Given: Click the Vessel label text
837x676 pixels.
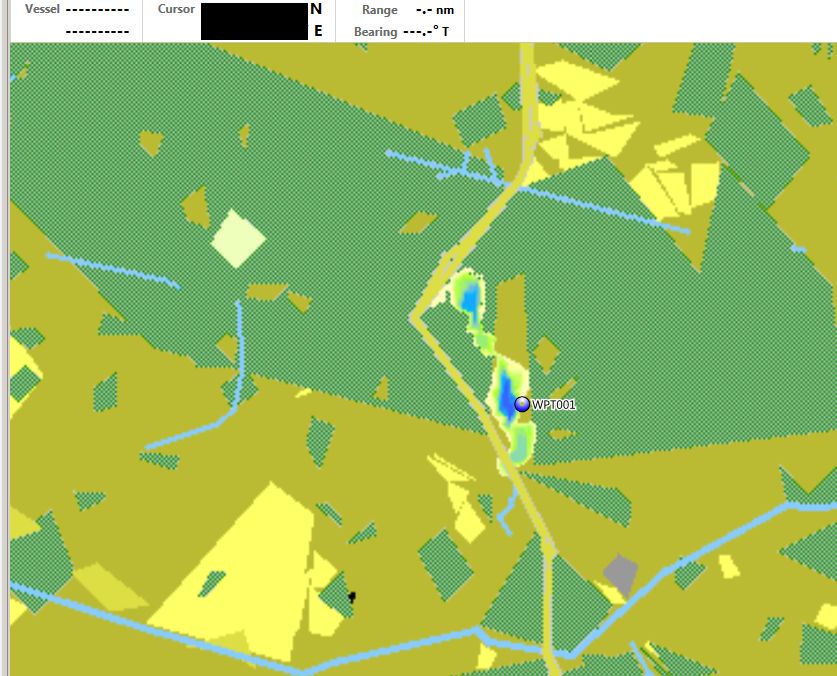Looking at the screenshot, I should [x=42, y=9].
